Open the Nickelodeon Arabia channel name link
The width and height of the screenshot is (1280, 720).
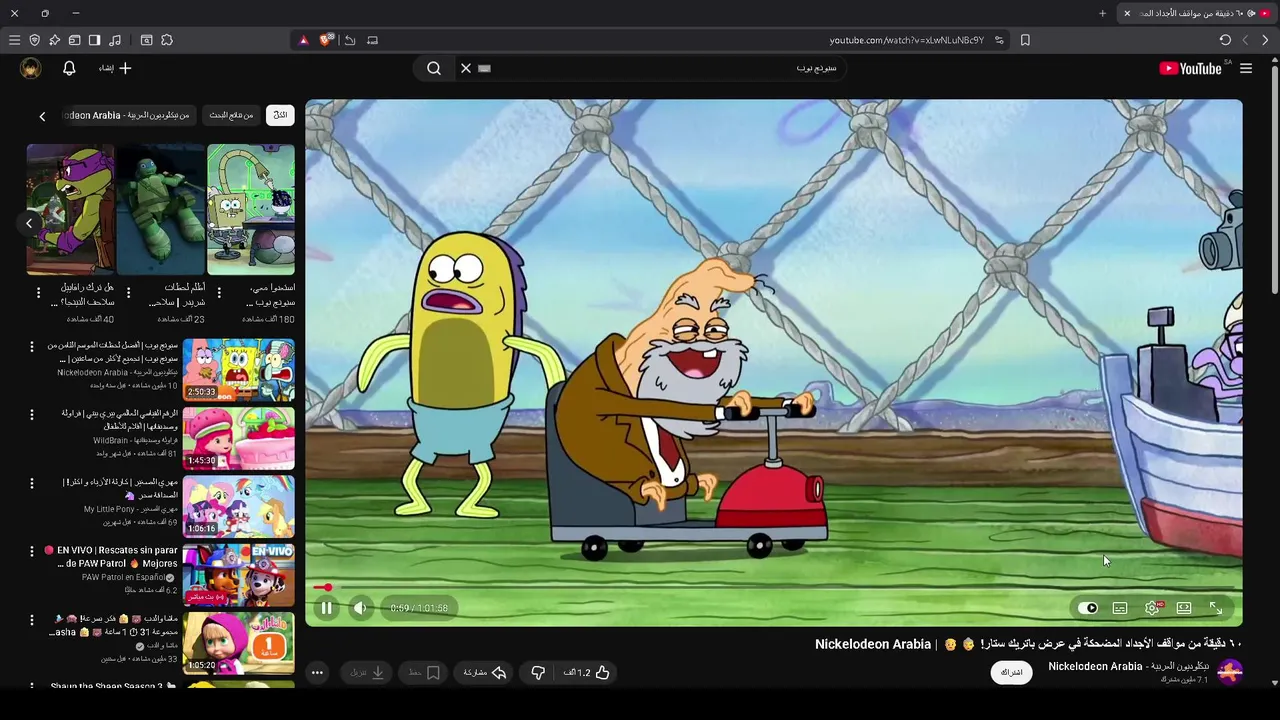pos(1128,666)
